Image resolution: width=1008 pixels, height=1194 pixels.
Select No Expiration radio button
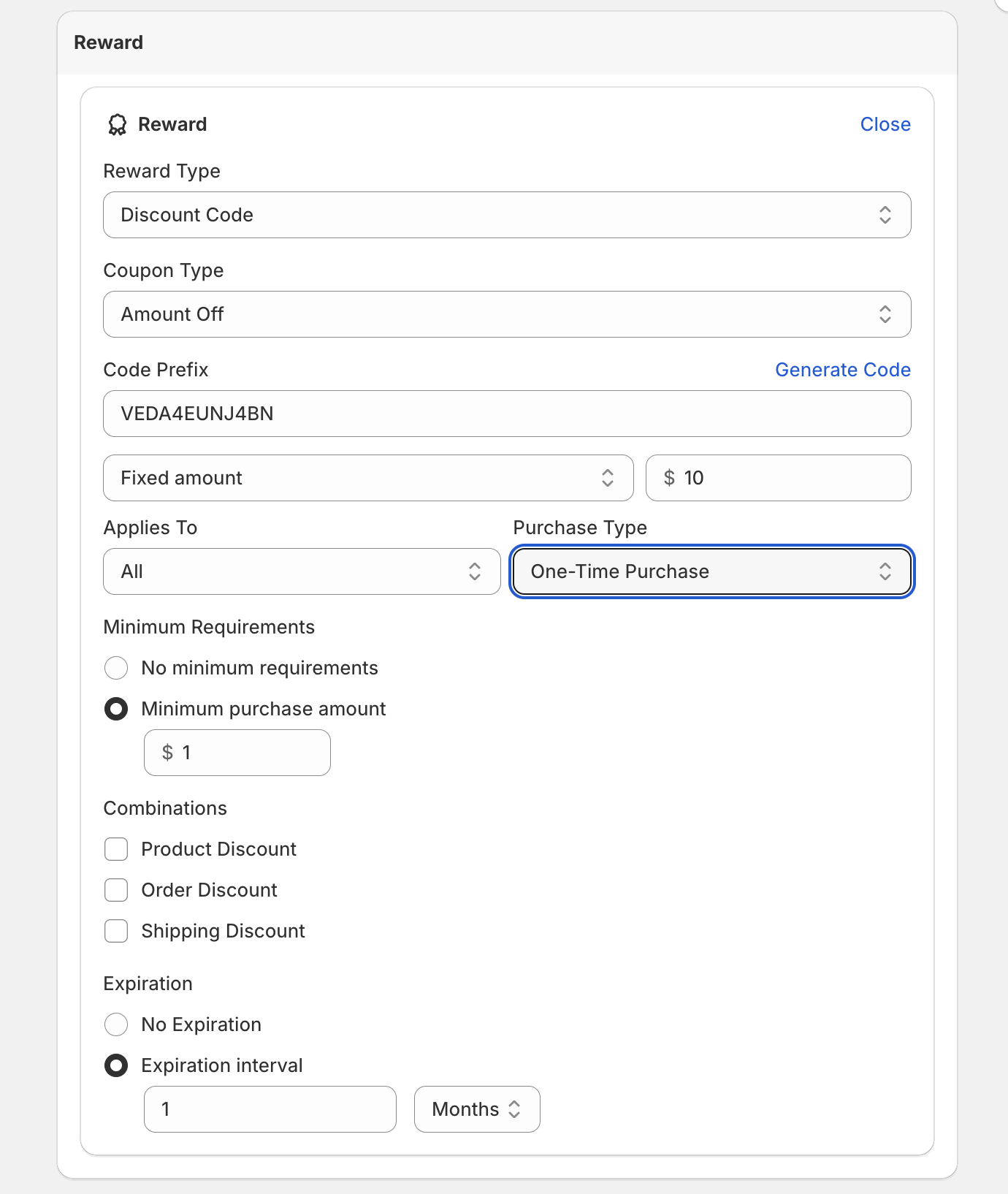click(x=116, y=1024)
